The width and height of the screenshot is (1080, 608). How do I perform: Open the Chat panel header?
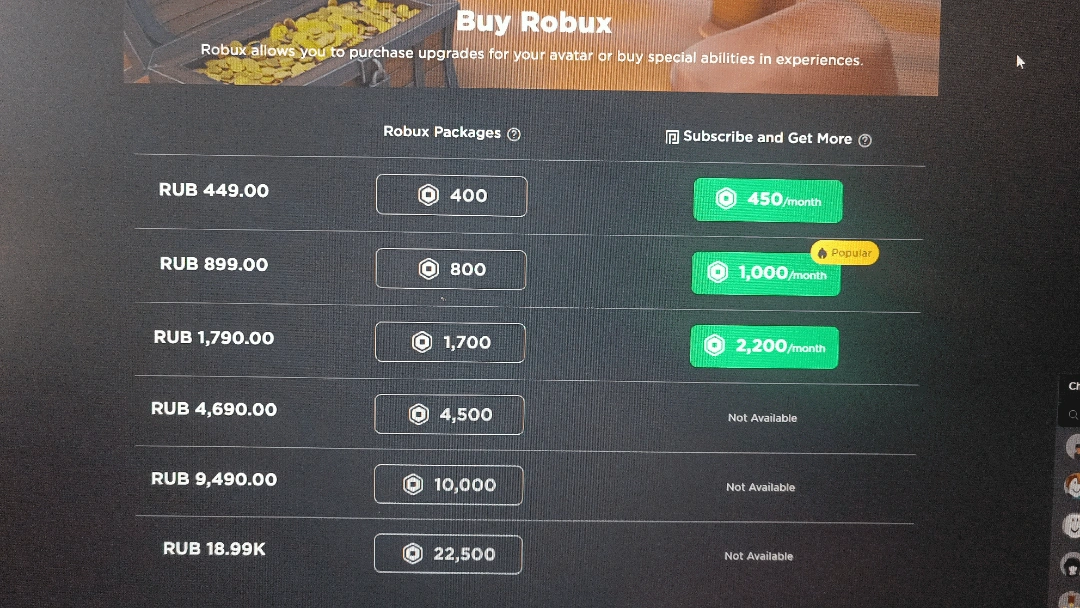(1073, 386)
